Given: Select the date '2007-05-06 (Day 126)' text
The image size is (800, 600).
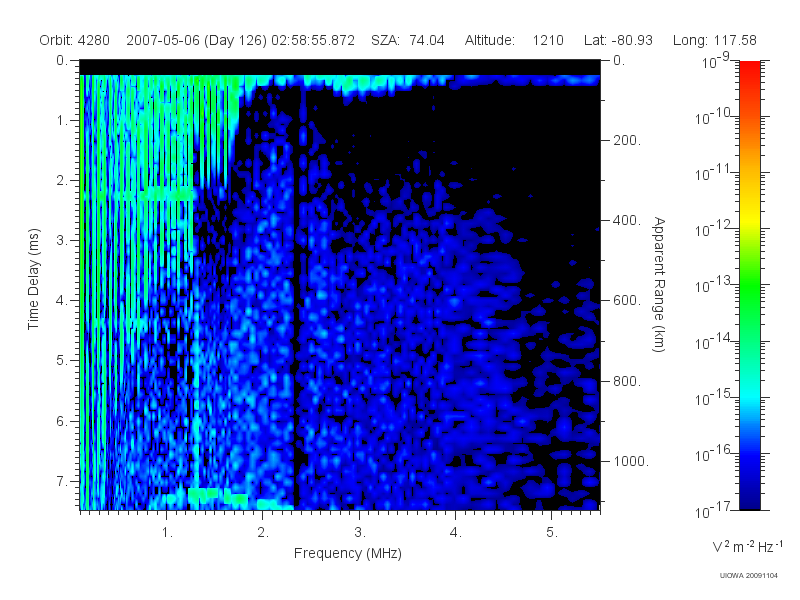Looking at the screenshot, I should pos(196,40).
